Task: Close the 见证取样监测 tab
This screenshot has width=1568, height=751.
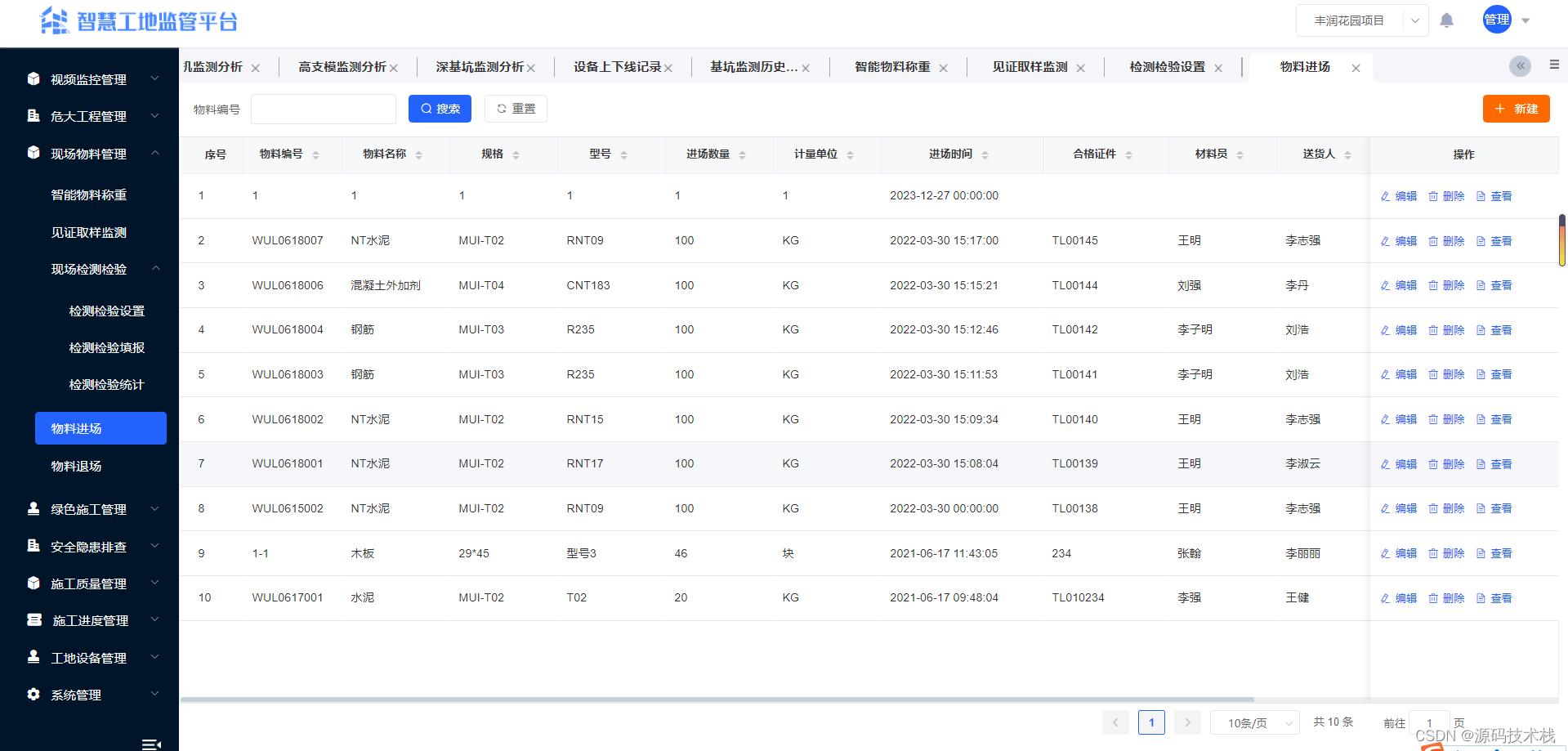Action: (1080, 68)
